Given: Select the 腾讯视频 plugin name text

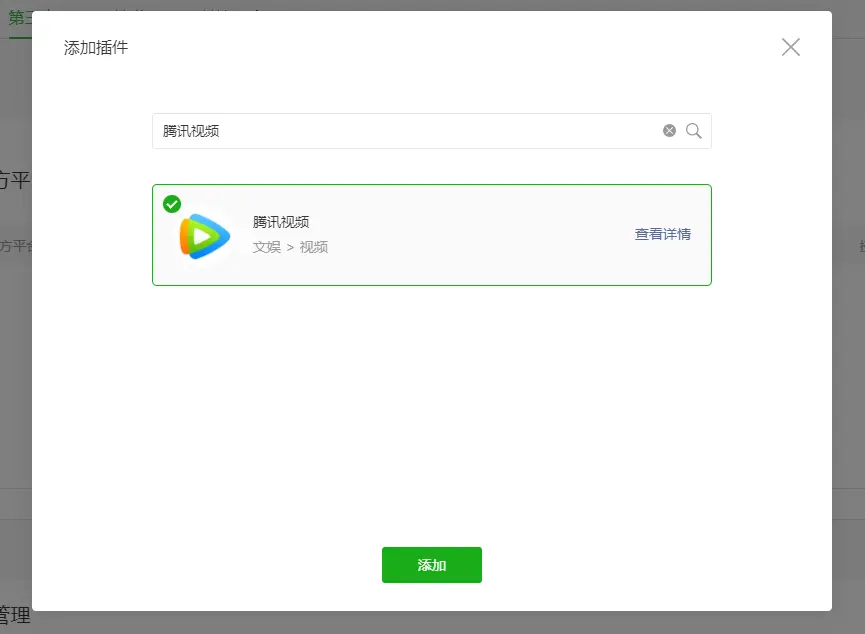Looking at the screenshot, I should 281,222.
